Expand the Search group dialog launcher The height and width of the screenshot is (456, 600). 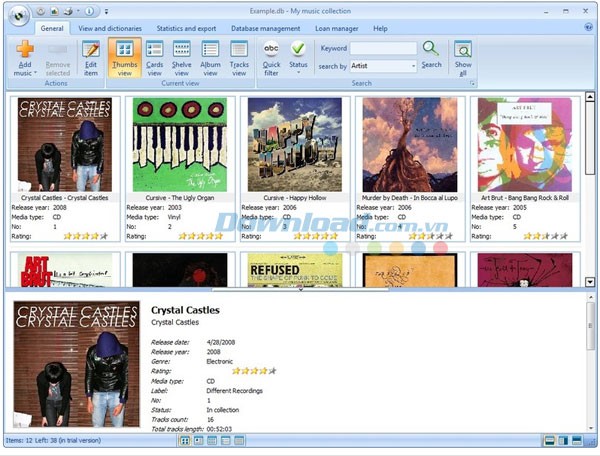click(472, 83)
